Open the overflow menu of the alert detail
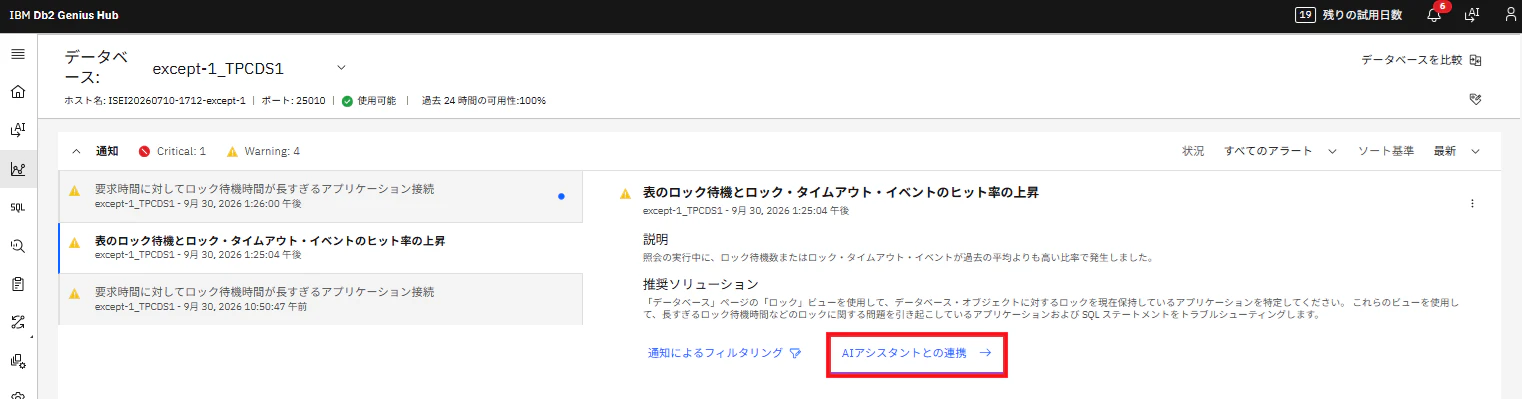1522x399 pixels. click(1472, 203)
